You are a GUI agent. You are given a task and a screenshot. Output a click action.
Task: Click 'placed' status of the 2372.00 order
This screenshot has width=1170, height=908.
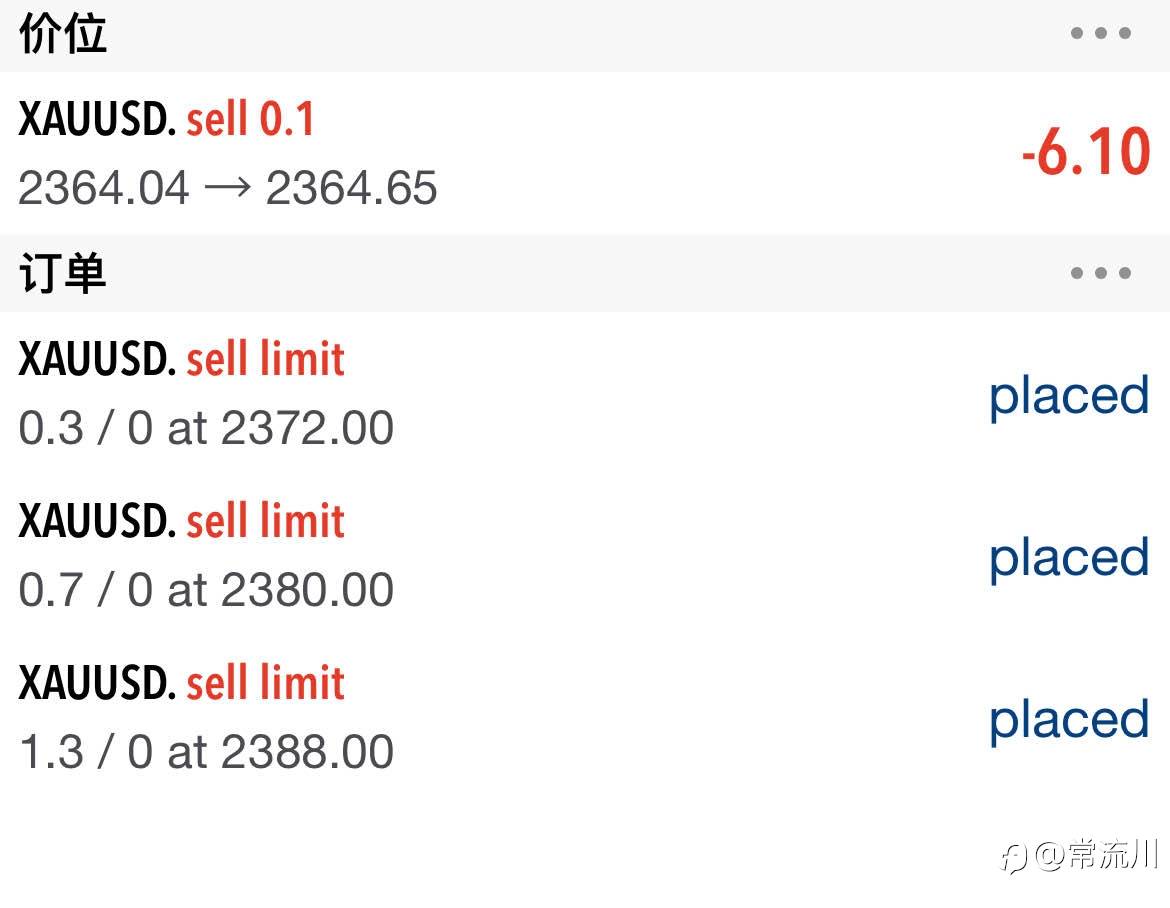[1069, 396]
